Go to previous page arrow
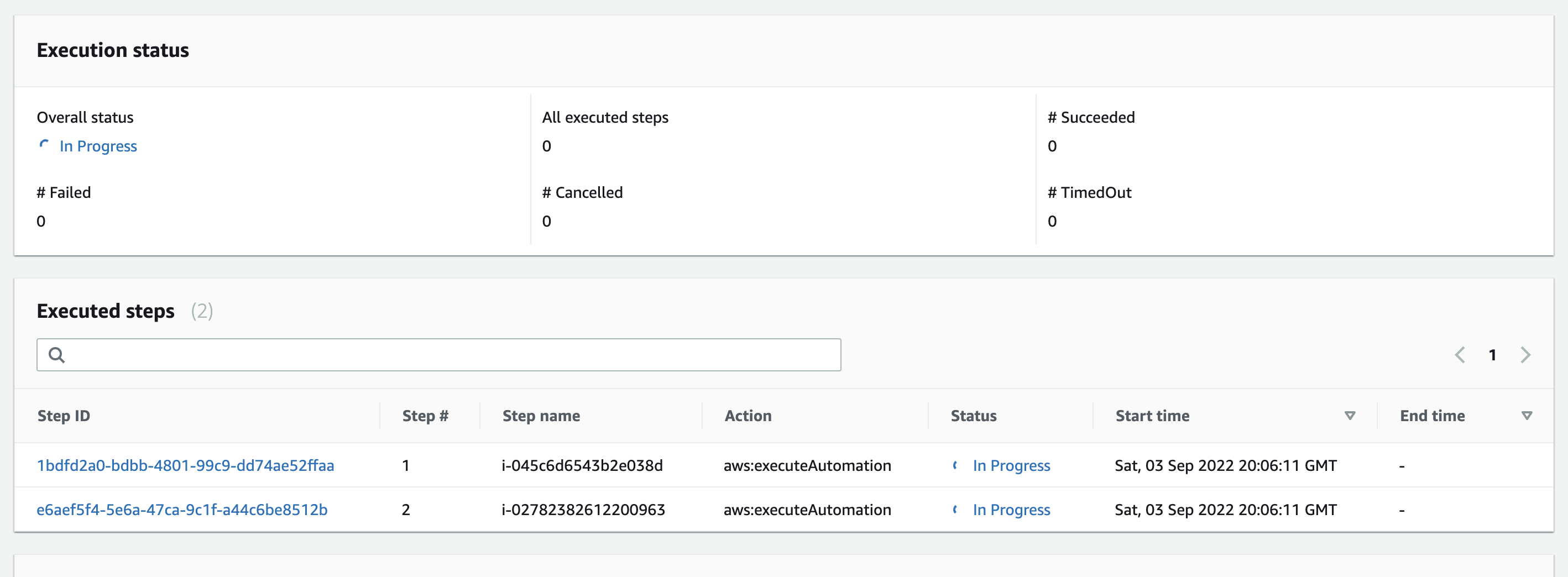 click(1460, 355)
